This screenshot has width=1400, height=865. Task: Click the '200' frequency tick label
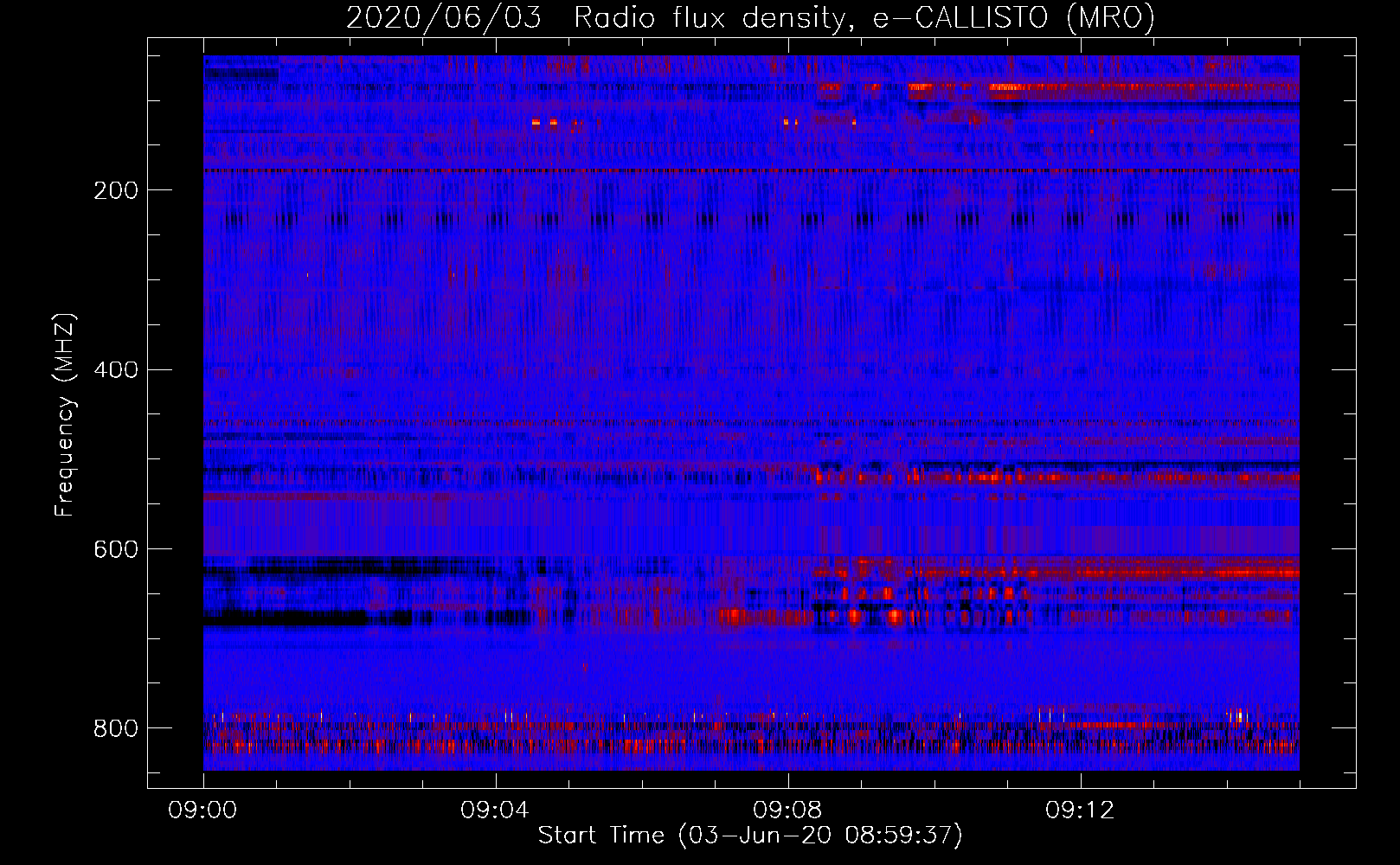pyautogui.click(x=115, y=190)
